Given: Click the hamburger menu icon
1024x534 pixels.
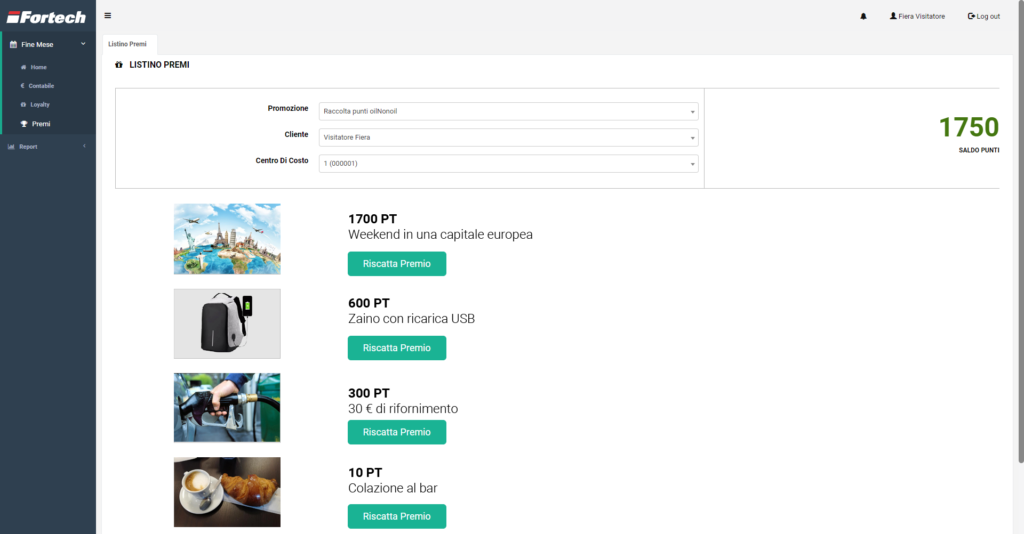Looking at the screenshot, I should pyautogui.click(x=108, y=16).
